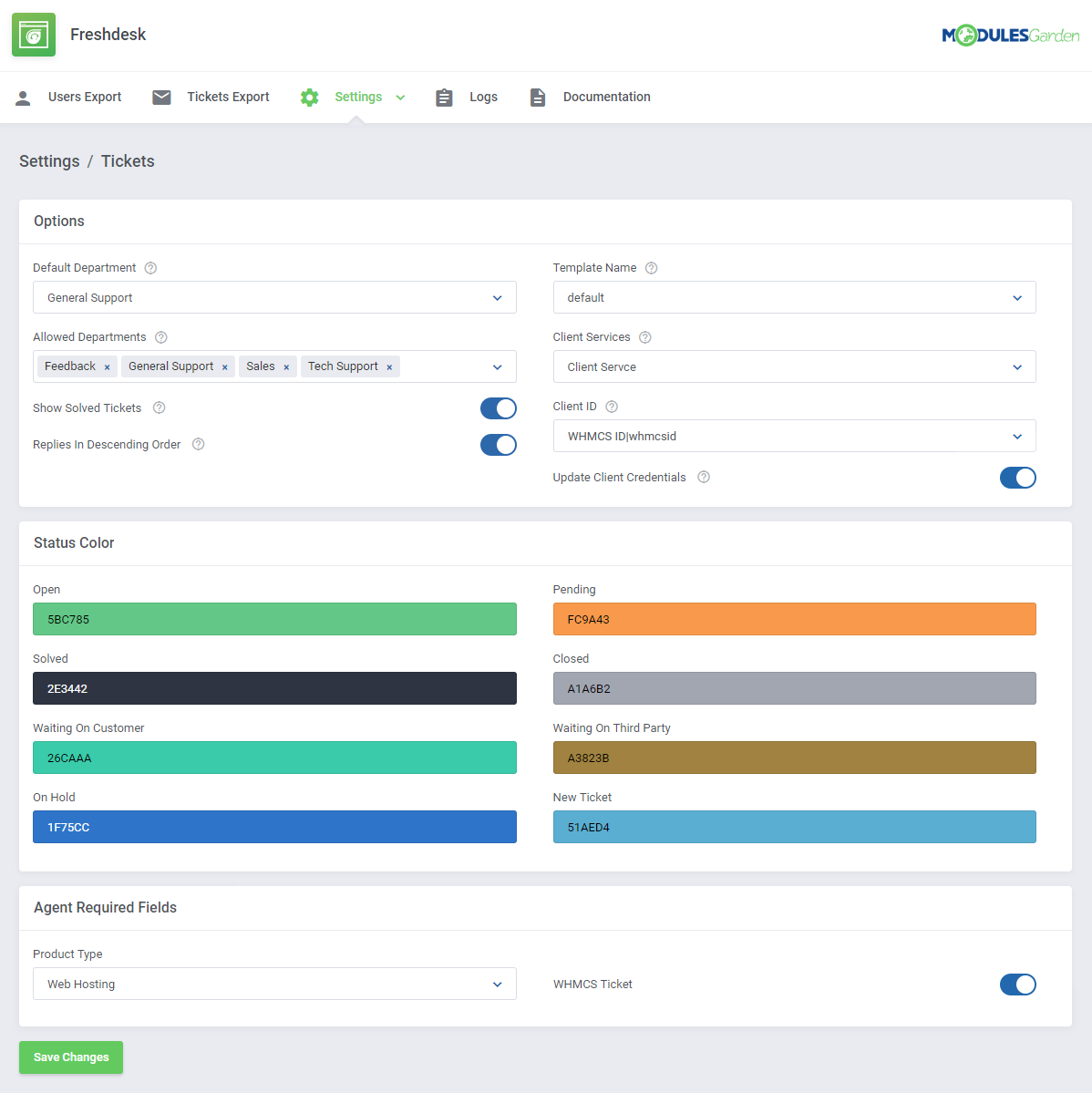Click the Settings gear icon
The image size is (1092, 1093).
pos(309,97)
